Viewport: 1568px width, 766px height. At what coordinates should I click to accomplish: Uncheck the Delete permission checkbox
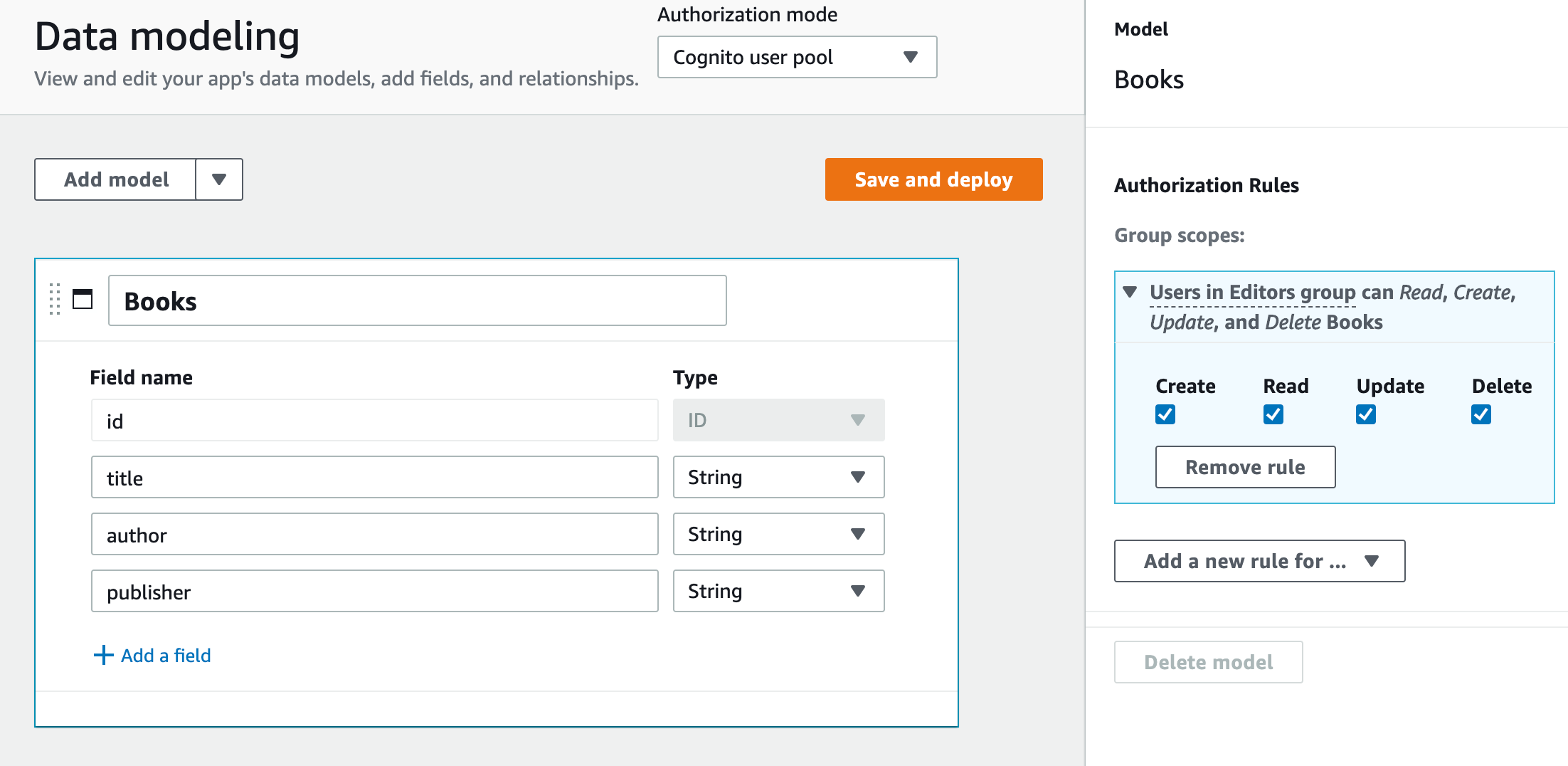pos(1481,414)
